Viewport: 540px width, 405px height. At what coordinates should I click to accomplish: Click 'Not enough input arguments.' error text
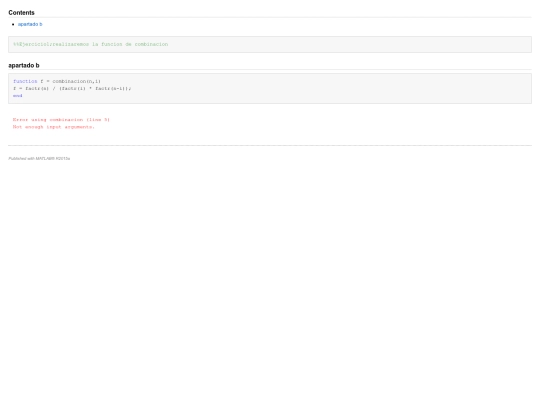tap(53, 127)
